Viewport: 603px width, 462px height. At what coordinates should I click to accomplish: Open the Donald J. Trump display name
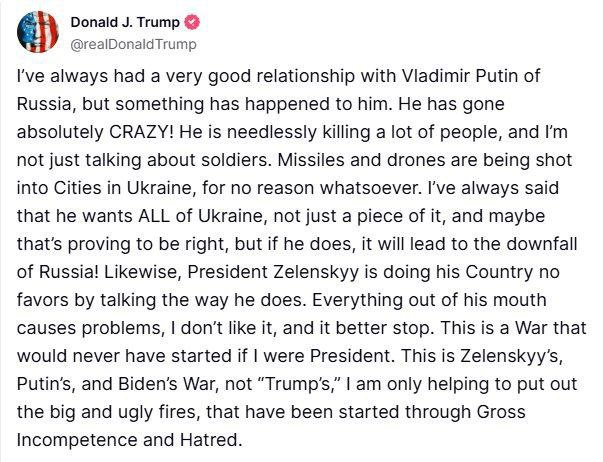[125, 22]
